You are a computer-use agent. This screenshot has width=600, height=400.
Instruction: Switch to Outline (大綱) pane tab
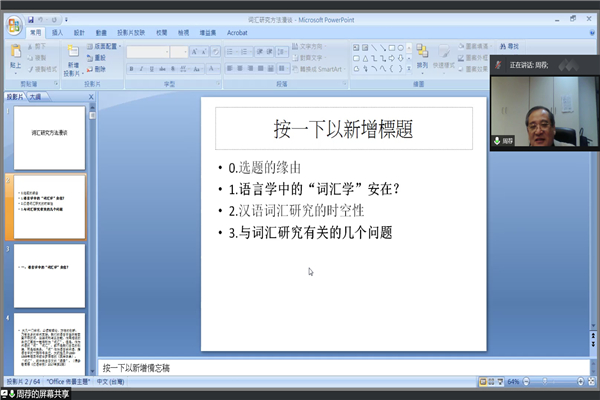coord(34,97)
